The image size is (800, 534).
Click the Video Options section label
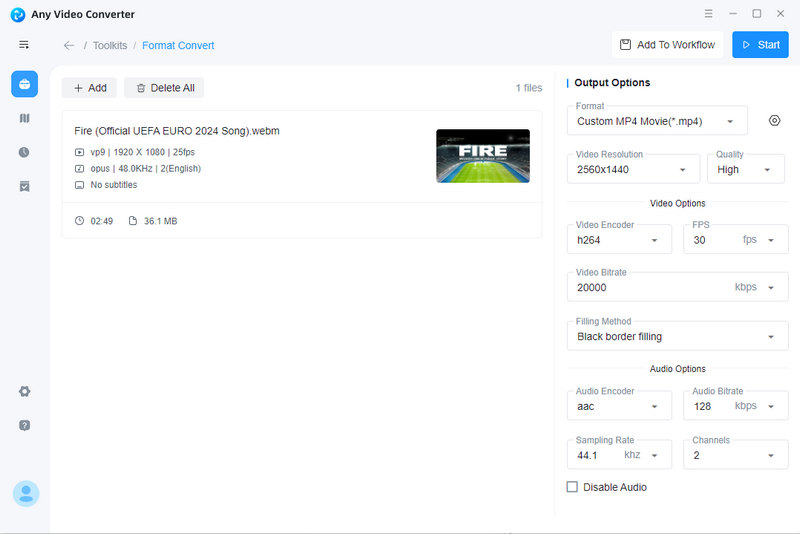[x=677, y=203]
